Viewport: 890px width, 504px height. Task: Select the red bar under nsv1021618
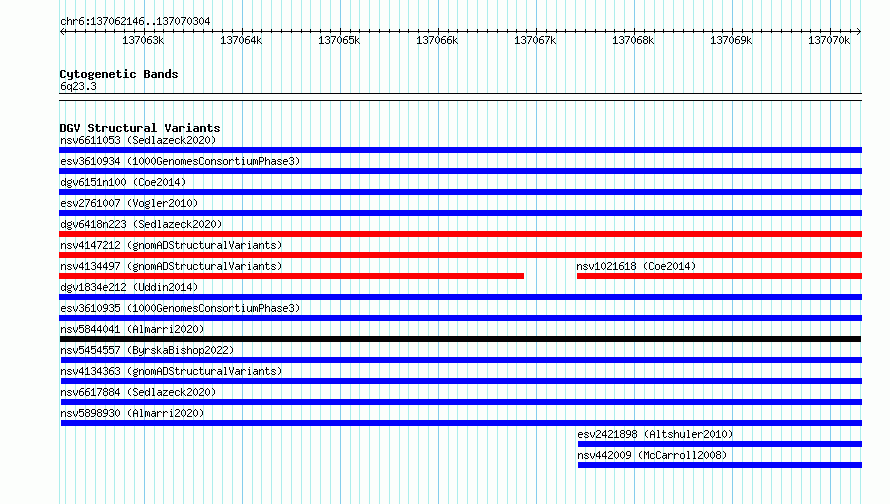coord(719,276)
